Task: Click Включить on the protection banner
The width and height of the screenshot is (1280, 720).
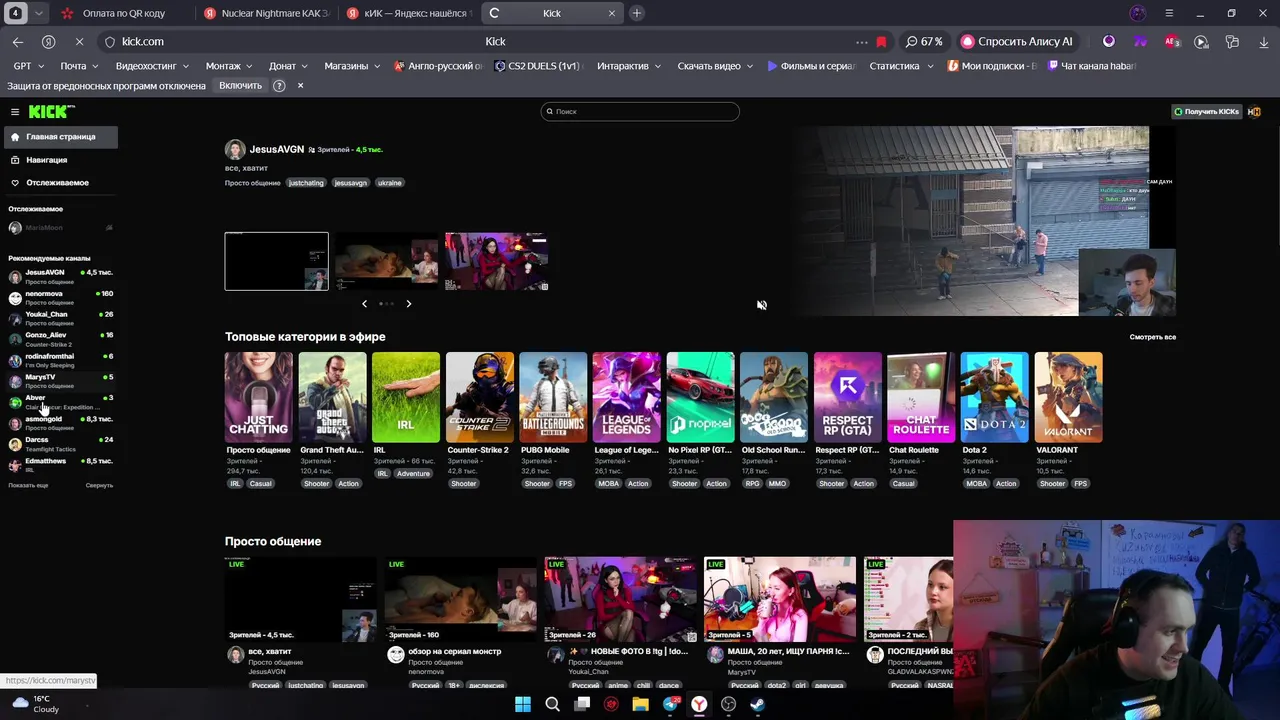Action: [x=240, y=86]
